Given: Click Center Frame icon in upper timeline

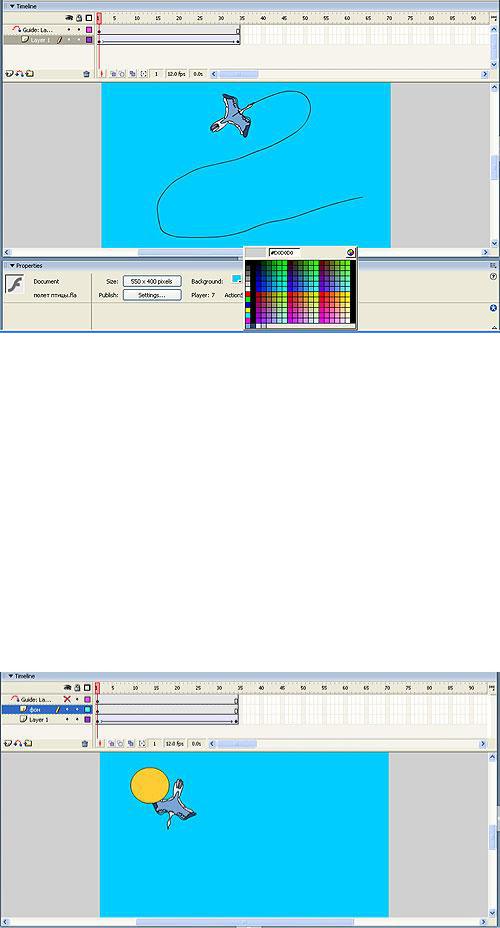Looking at the screenshot, I should click(100, 74).
